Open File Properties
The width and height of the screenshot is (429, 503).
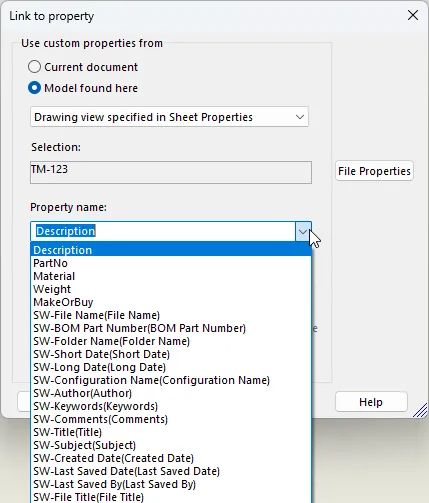coord(374,171)
